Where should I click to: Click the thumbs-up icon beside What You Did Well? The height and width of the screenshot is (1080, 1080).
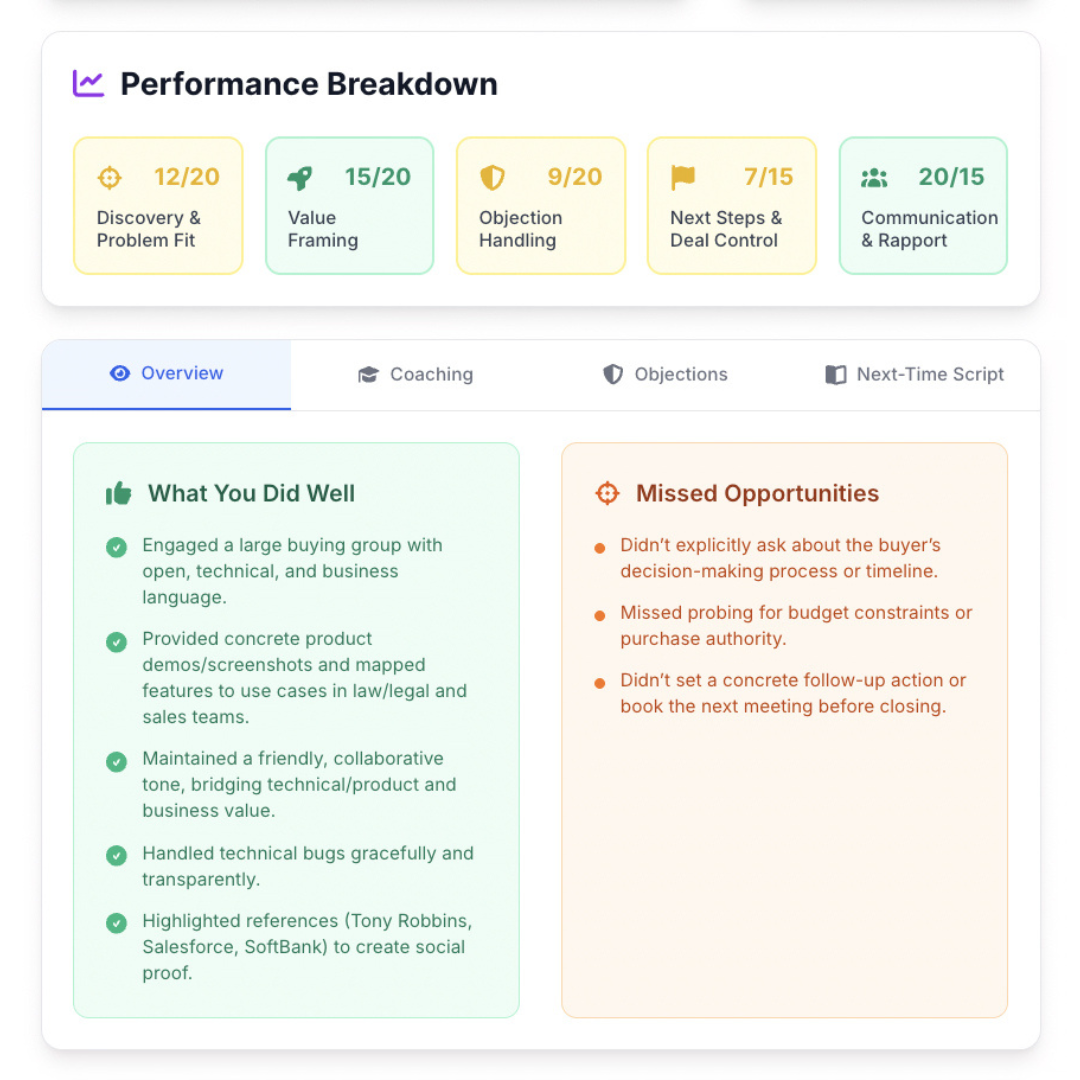[119, 493]
